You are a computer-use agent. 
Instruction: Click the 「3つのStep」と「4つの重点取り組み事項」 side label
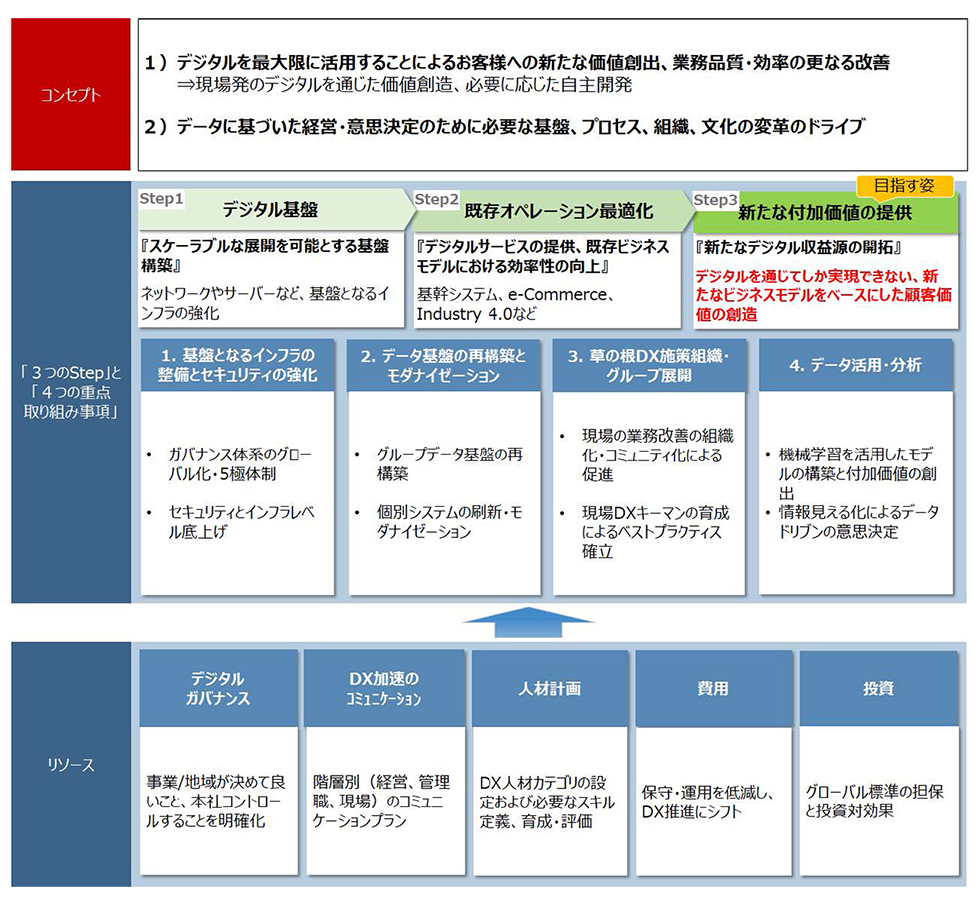[x=71, y=392]
